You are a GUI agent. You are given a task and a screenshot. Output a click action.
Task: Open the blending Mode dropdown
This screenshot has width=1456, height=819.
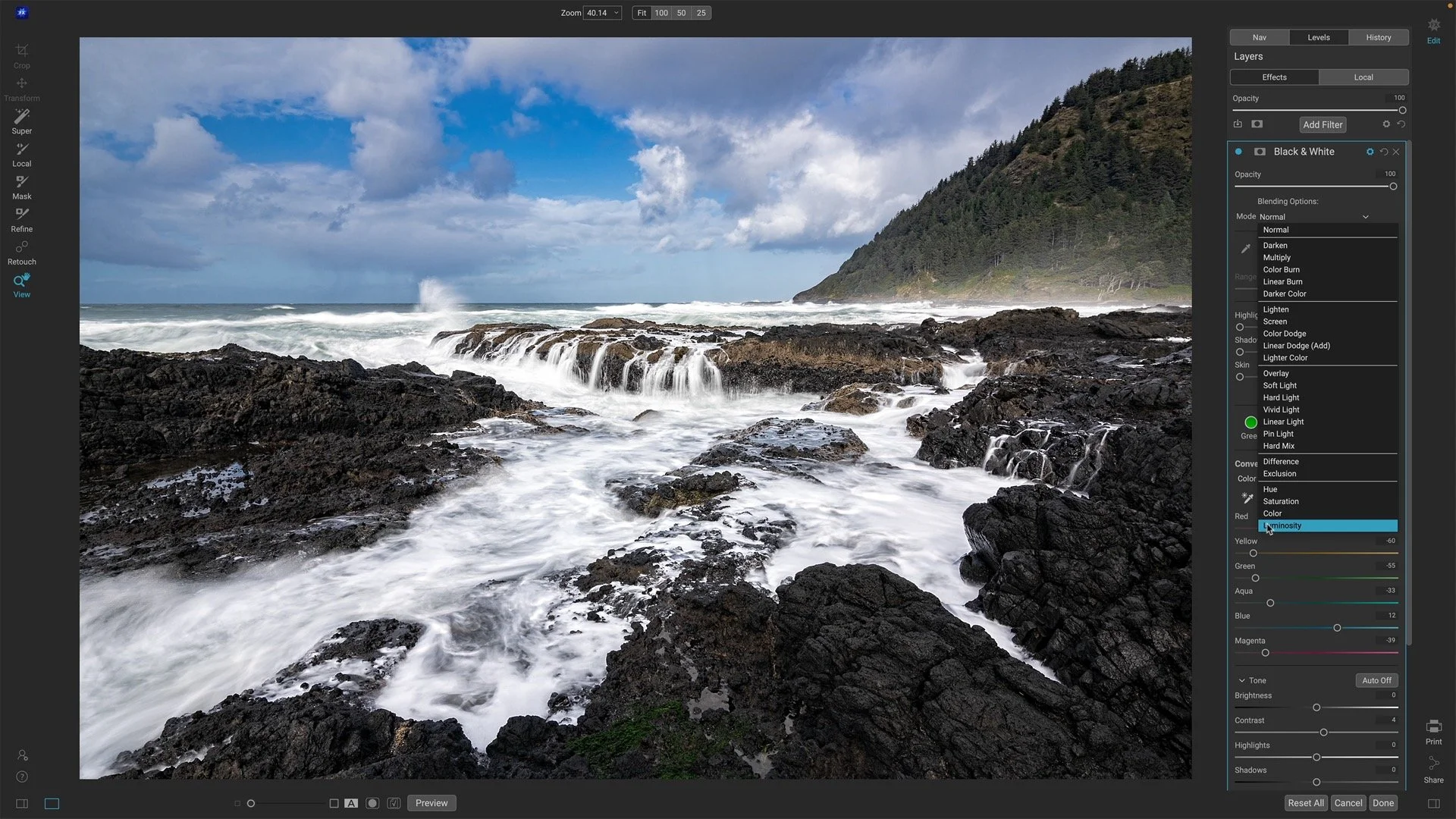click(1316, 217)
